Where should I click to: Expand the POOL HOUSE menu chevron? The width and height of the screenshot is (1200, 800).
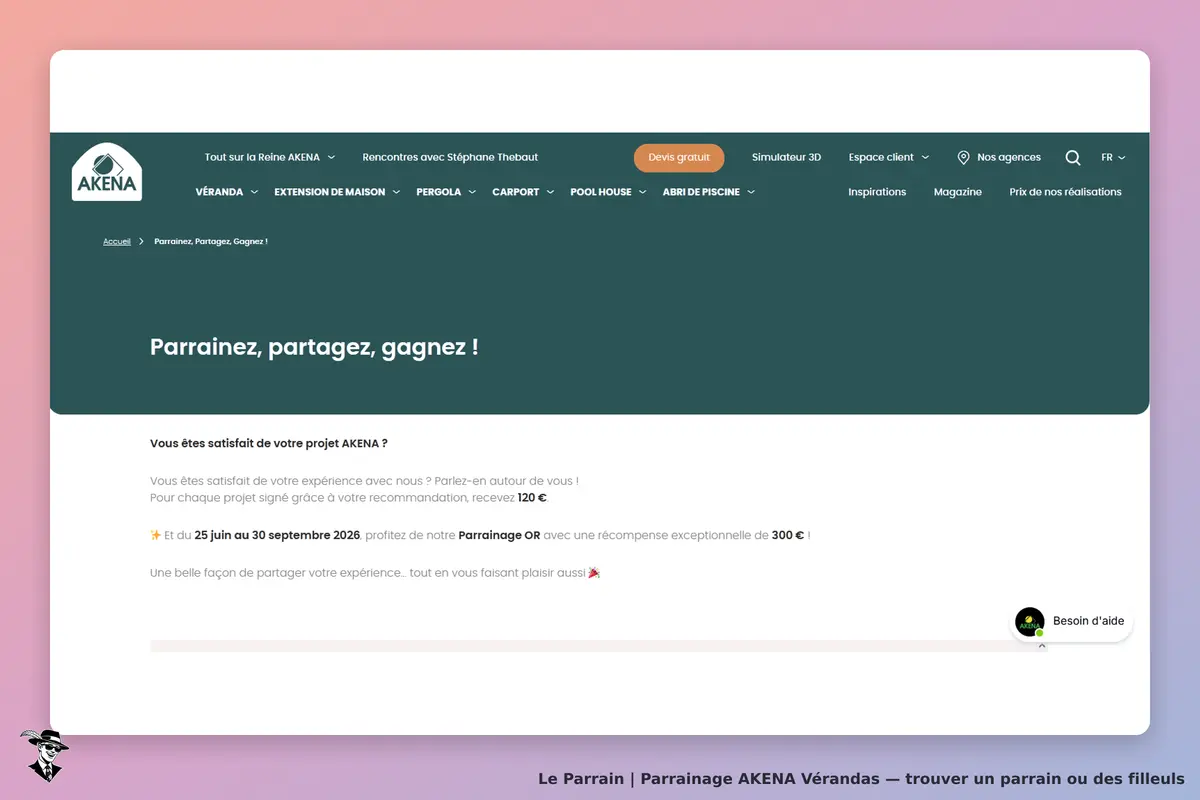click(x=642, y=192)
